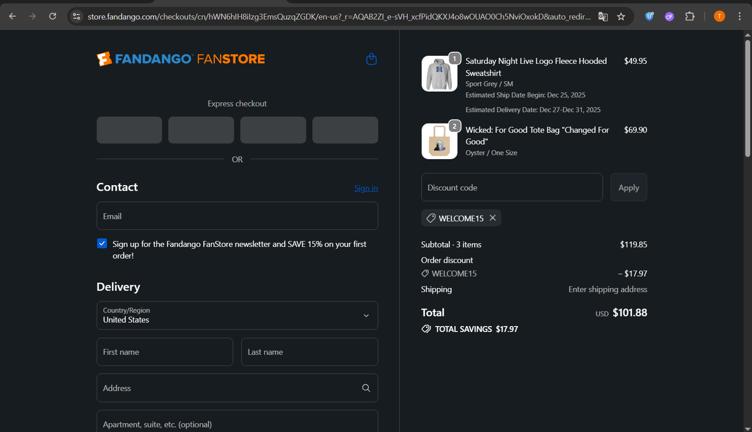Open the blue shield extension icon

coord(649,17)
